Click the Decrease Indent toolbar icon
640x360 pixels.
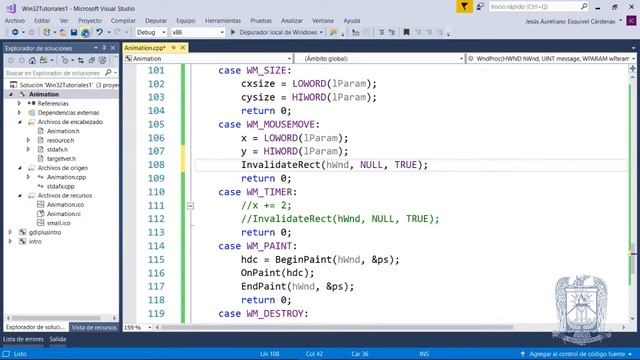point(381,32)
